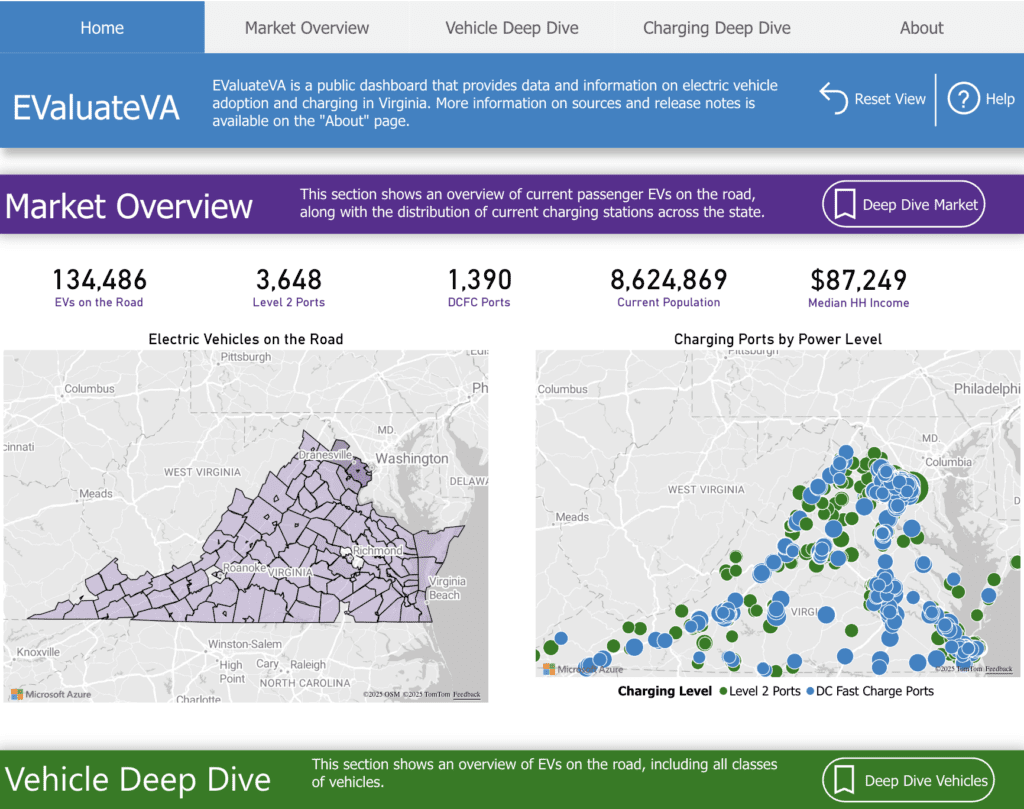Click the bookmark icon in Deep Dive Market
The image size is (1024, 809).
click(844, 204)
